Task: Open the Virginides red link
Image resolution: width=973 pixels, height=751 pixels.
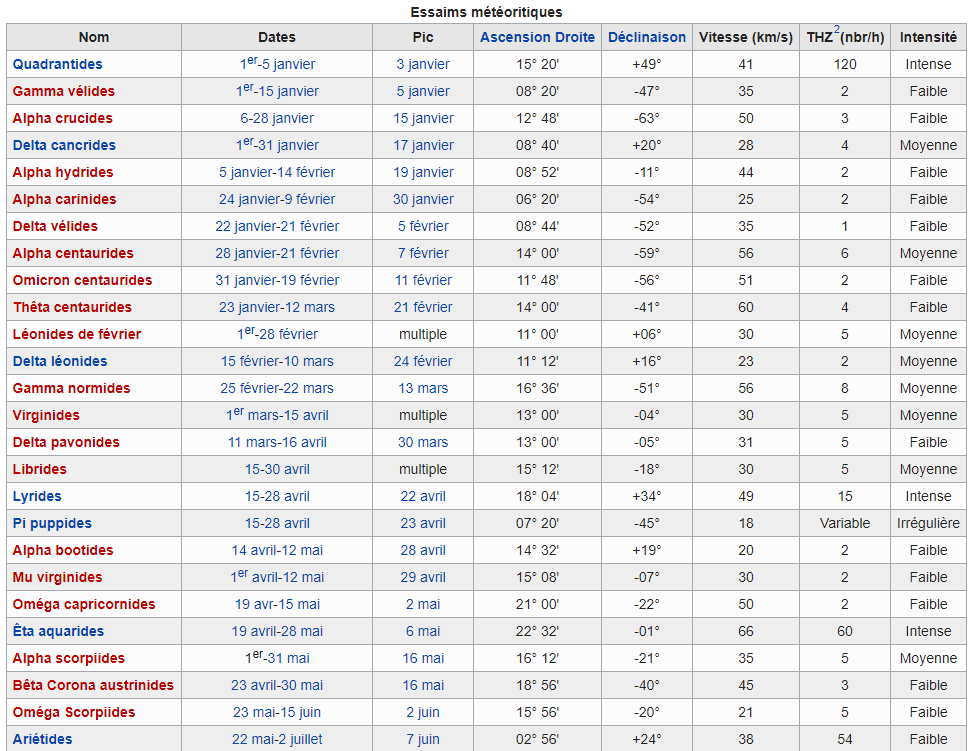Action: click(46, 415)
